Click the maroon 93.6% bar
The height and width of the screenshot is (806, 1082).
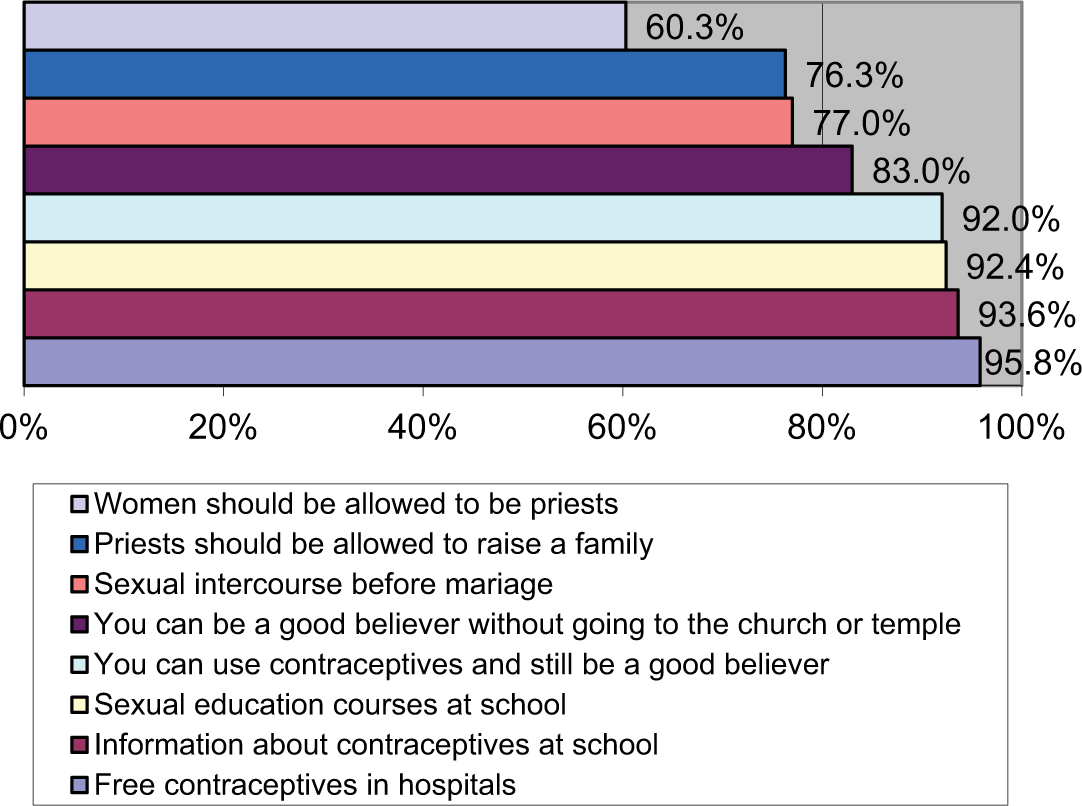click(x=491, y=314)
